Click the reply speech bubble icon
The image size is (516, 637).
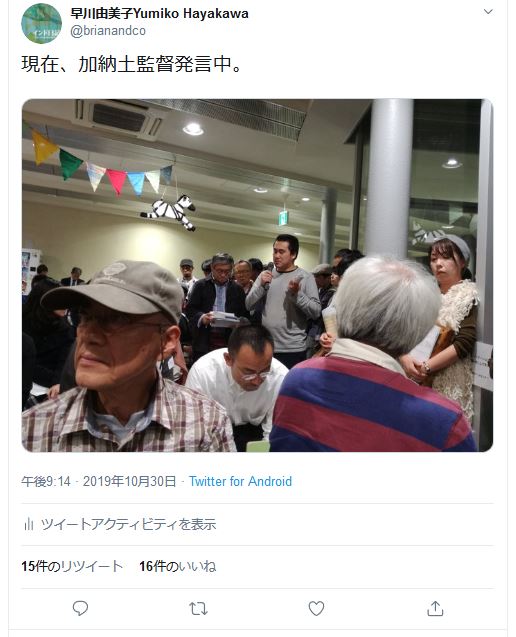(80, 608)
